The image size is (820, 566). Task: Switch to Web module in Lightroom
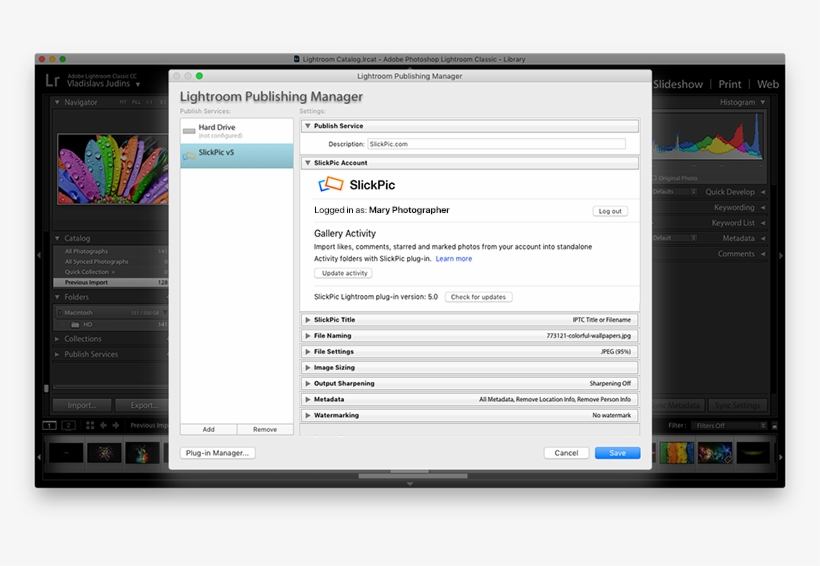click(768, 84)
